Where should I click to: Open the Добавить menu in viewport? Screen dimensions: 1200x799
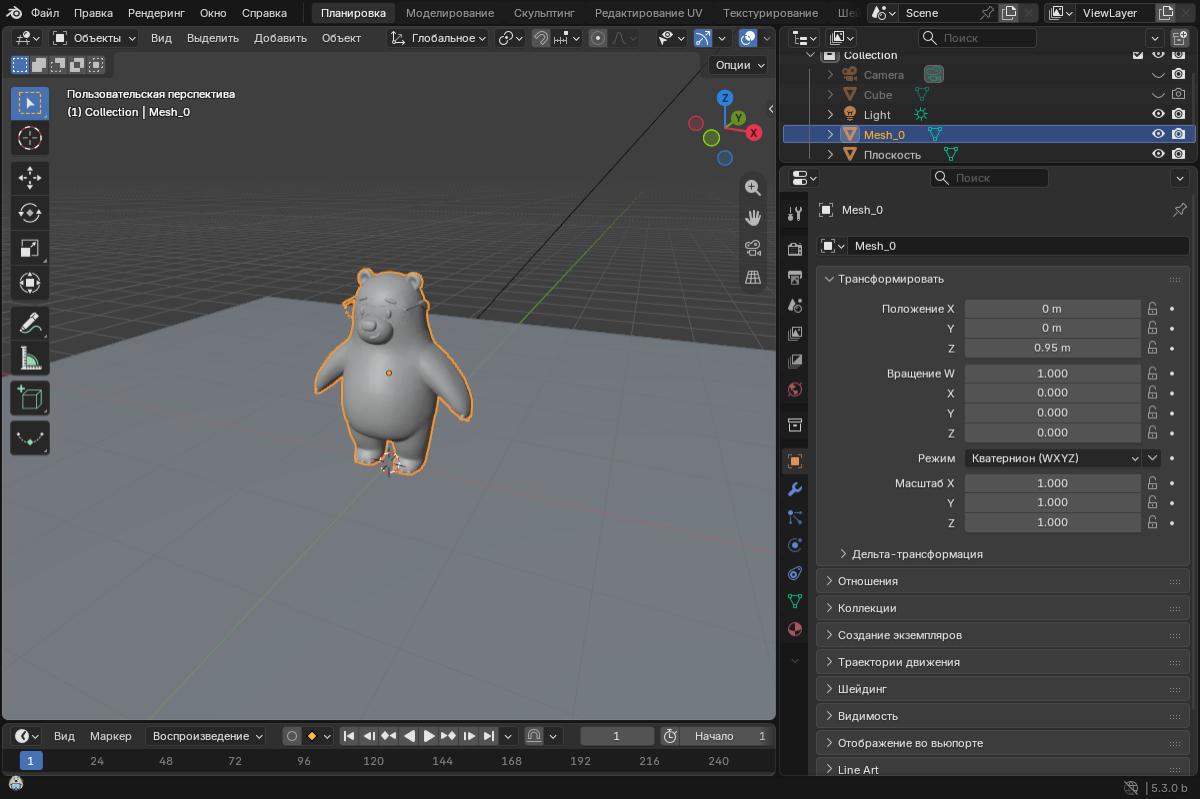(x=281, y=38)
